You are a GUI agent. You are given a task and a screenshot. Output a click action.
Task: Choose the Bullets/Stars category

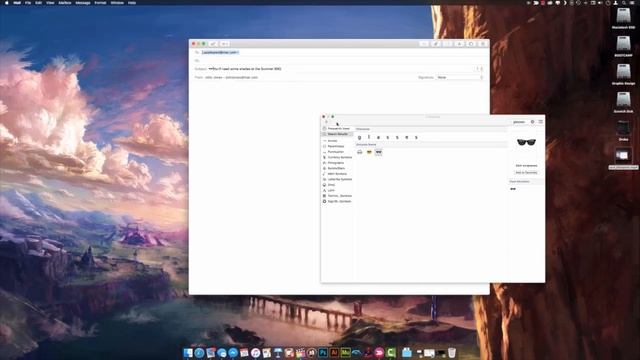coord(337,168)
